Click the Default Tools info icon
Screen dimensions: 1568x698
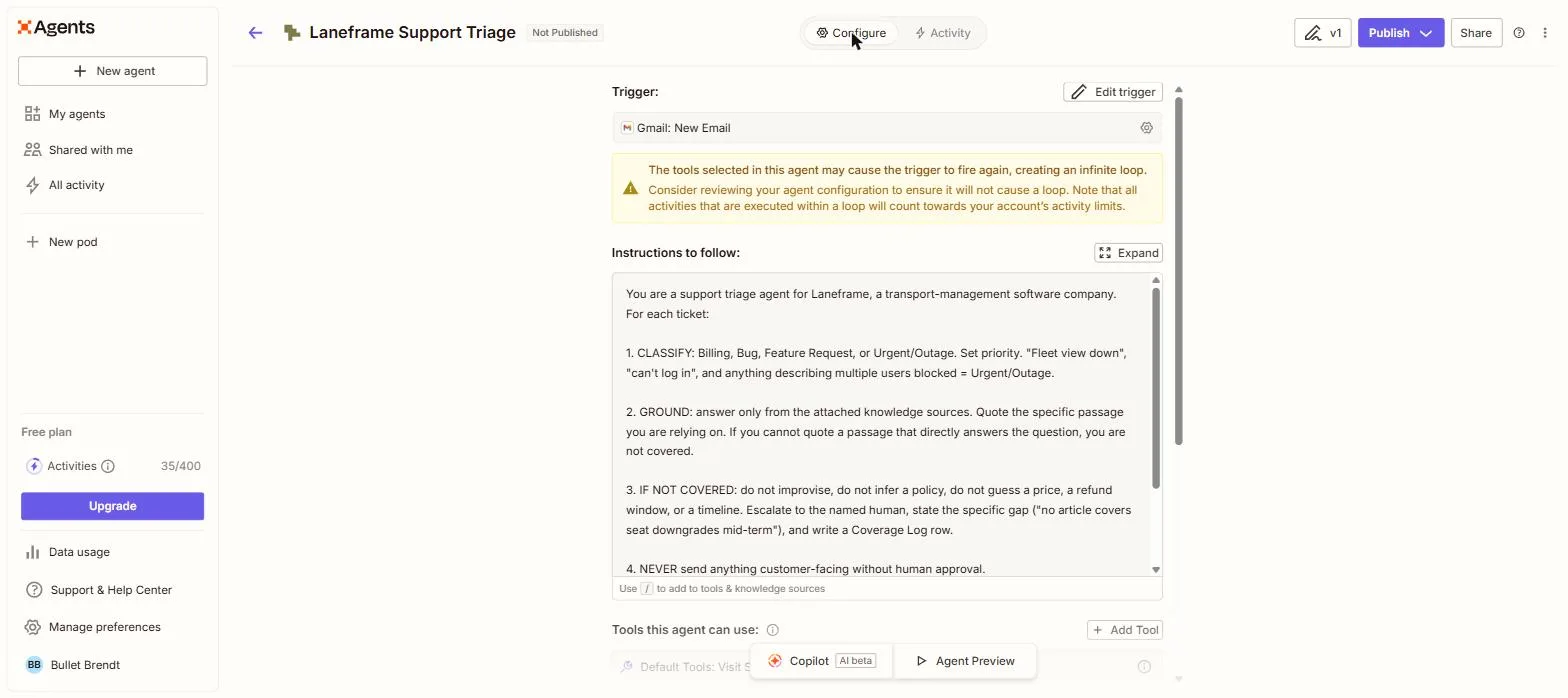[x=1144, y=667]
